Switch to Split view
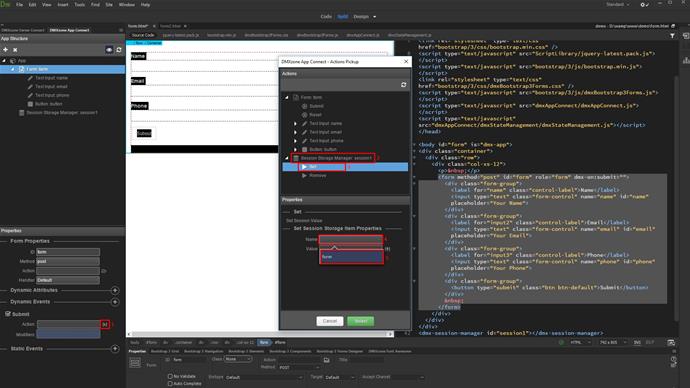Viewport: 690px width, 388px height. pos(342,17)
